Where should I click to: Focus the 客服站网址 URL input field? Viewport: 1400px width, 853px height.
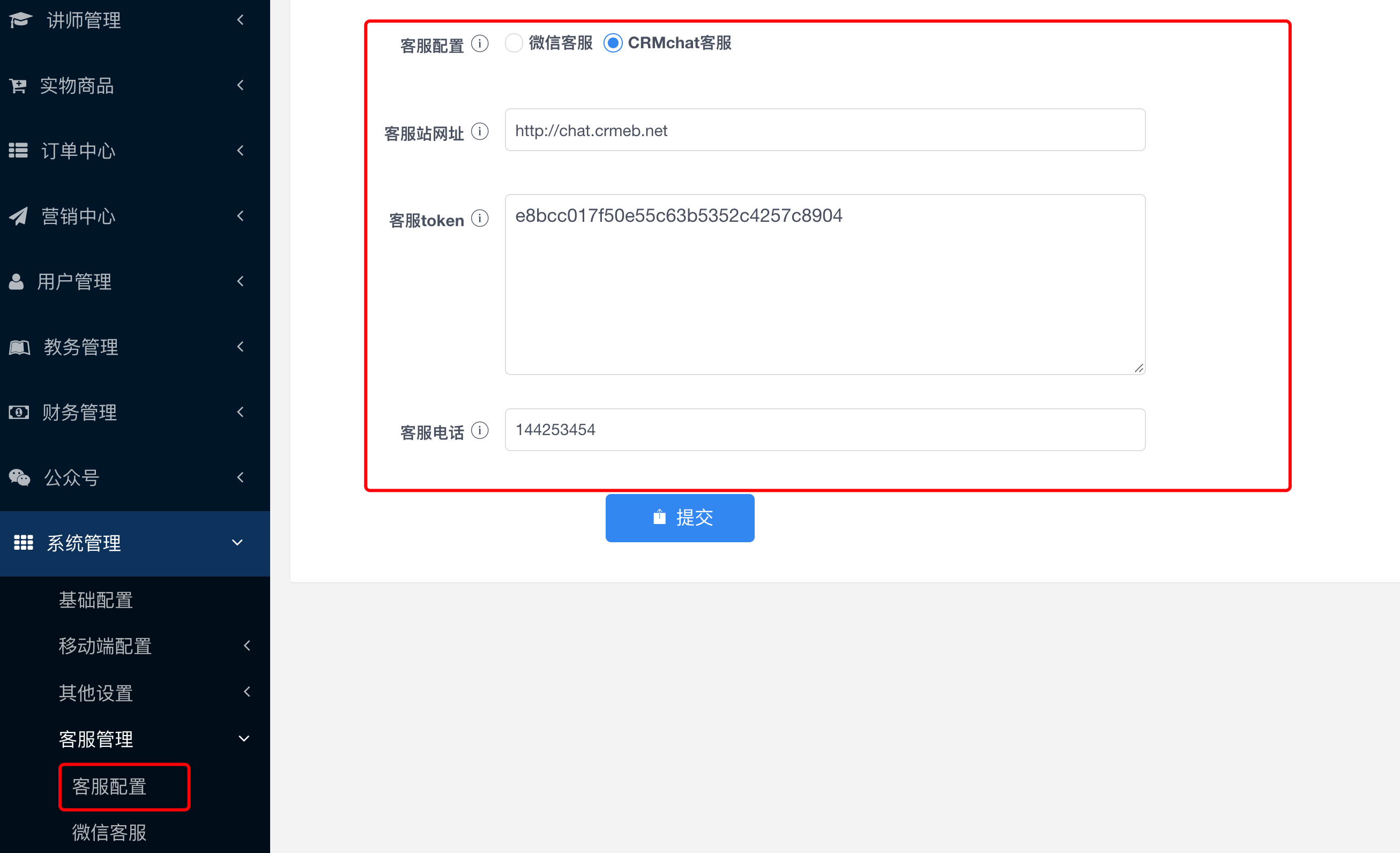tap(825, 130)
